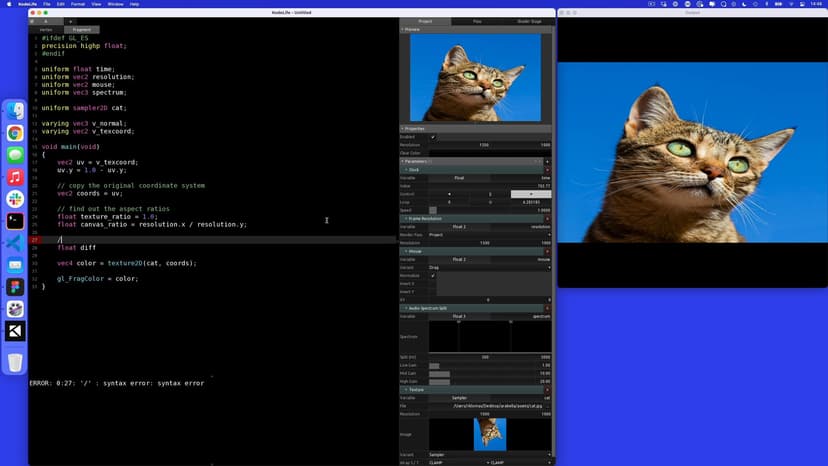Collapse the Properties section

pos(403,128)
